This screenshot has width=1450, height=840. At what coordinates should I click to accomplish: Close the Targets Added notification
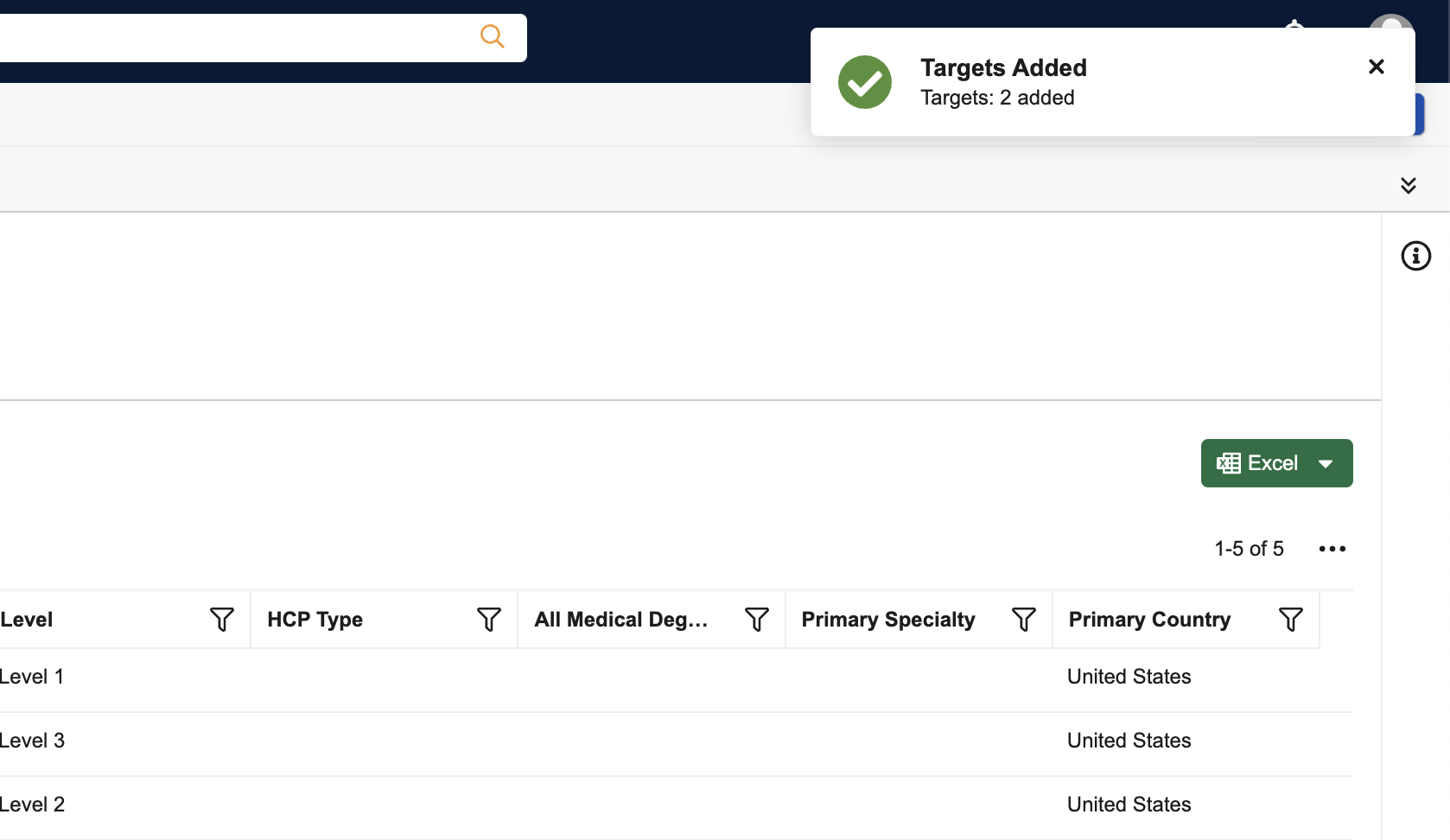pyautogui.click(x=1376, y=67)
